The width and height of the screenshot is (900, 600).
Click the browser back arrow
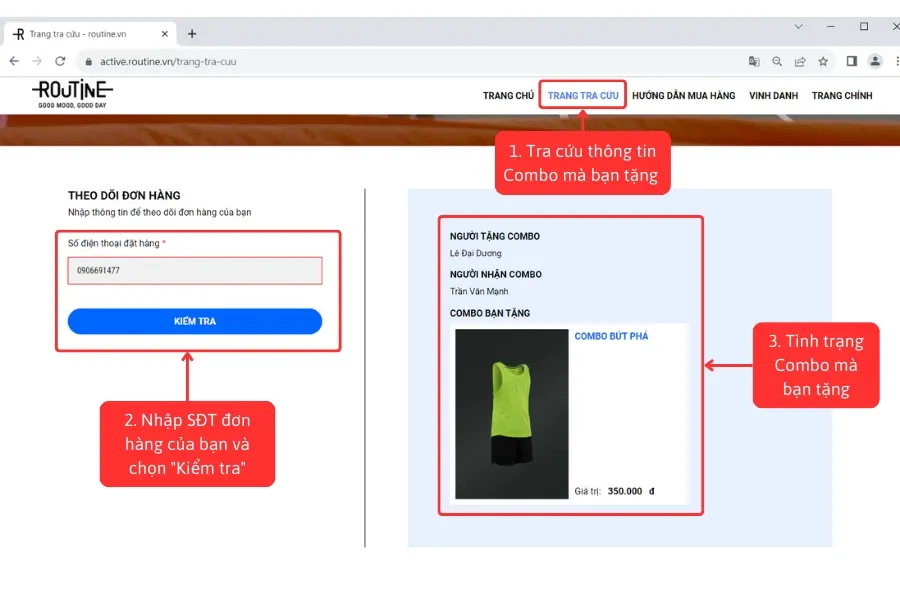(14, 61)
